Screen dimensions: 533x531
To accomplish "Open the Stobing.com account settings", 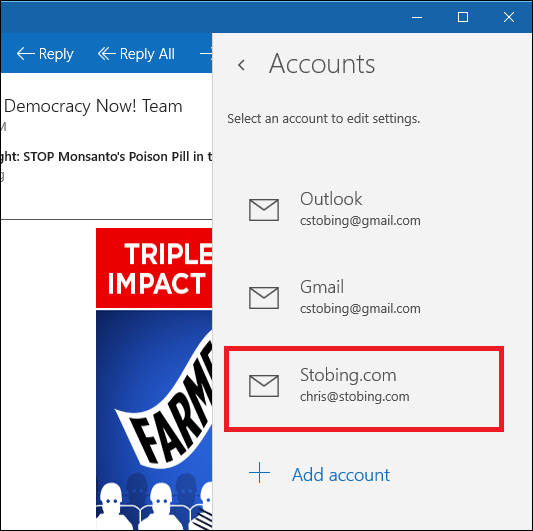I will pyautogui.click(x=364, y=389).
